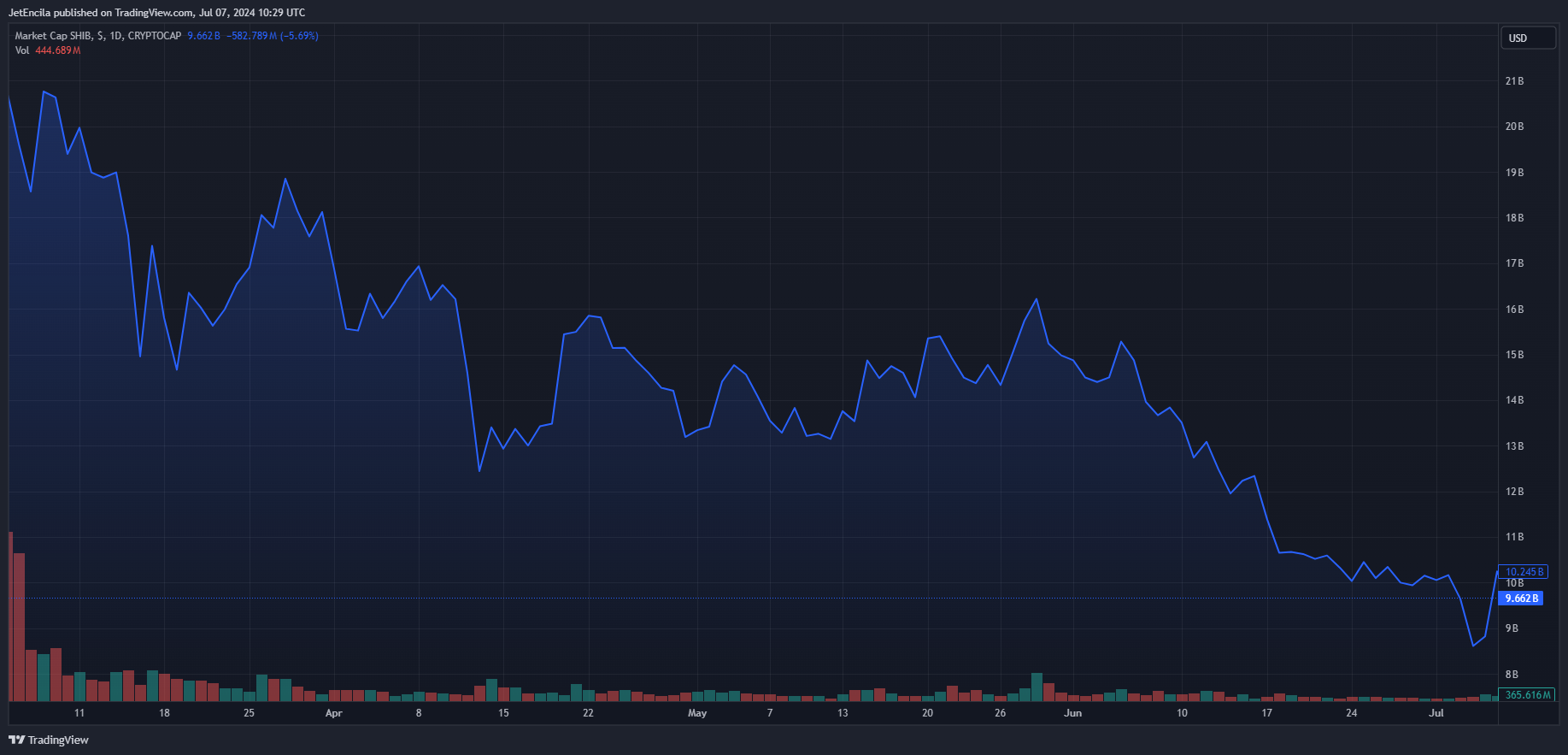
Task: Click the 444.689 M volume value
Action: tap(57, 50)
